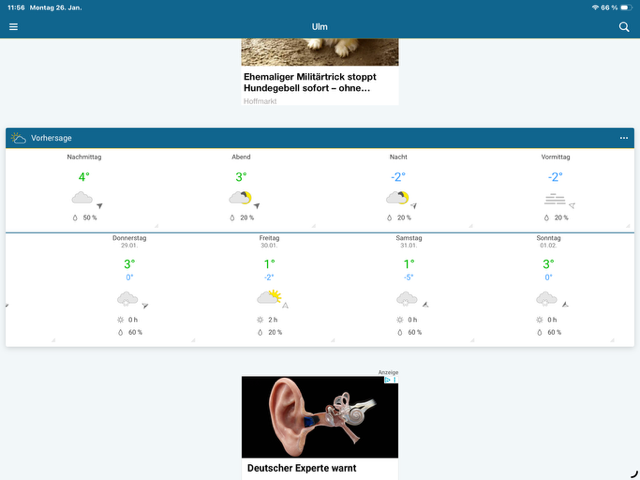
Task: Tap the Vorhersage weather logo icon
Action: pos(19,138)
